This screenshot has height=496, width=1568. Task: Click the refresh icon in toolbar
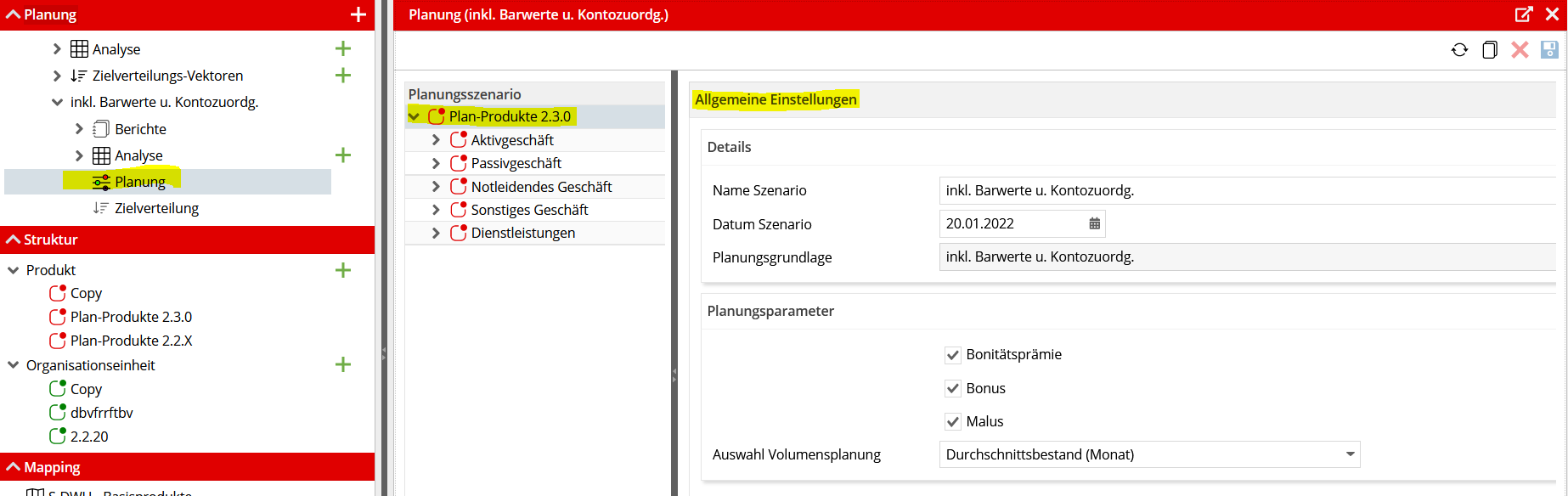tap(1459, 50)
